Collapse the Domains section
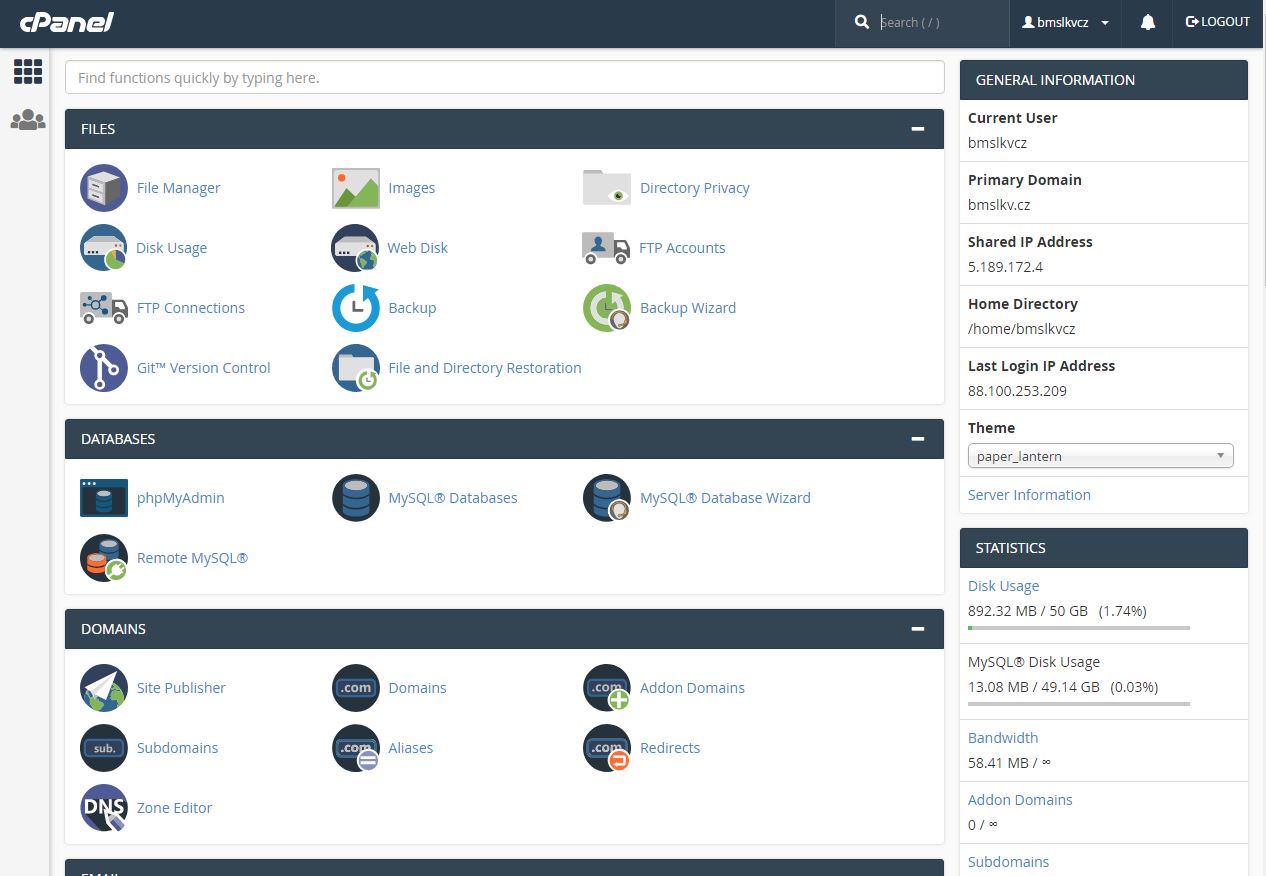Viewport: 1266px width, 876px height. tap(917, 629)
